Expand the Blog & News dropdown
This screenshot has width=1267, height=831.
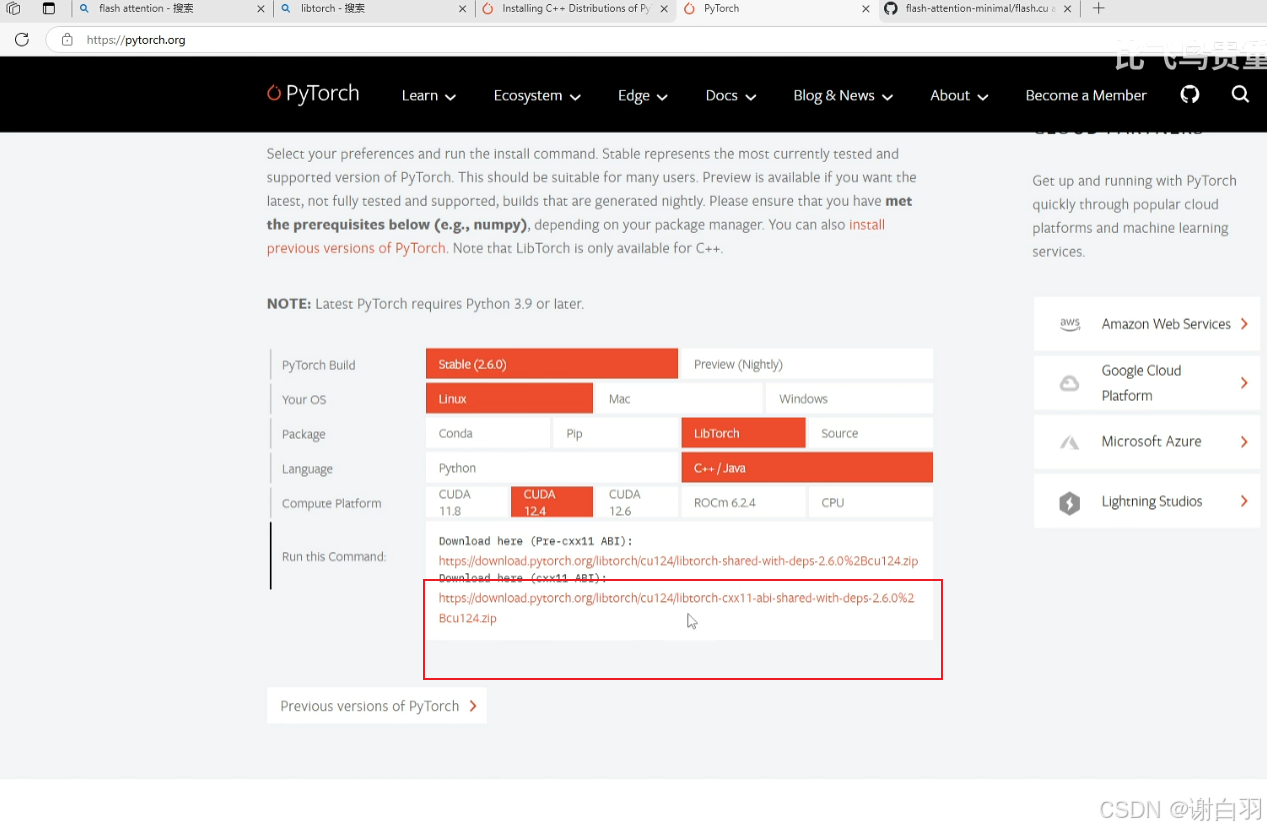843,96
